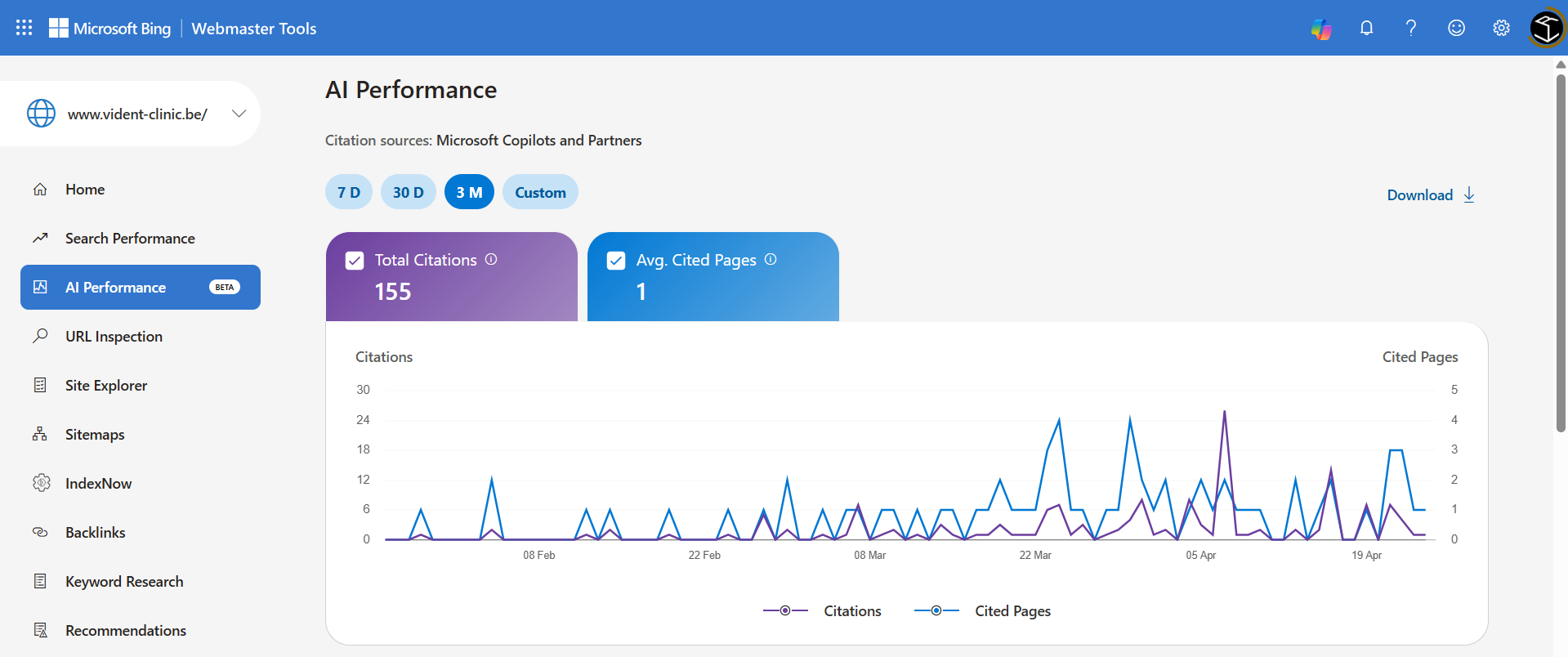Click the Microsoft Copilots and Partners text
This screenshot has width=1568, height=657.
[539, 141]
